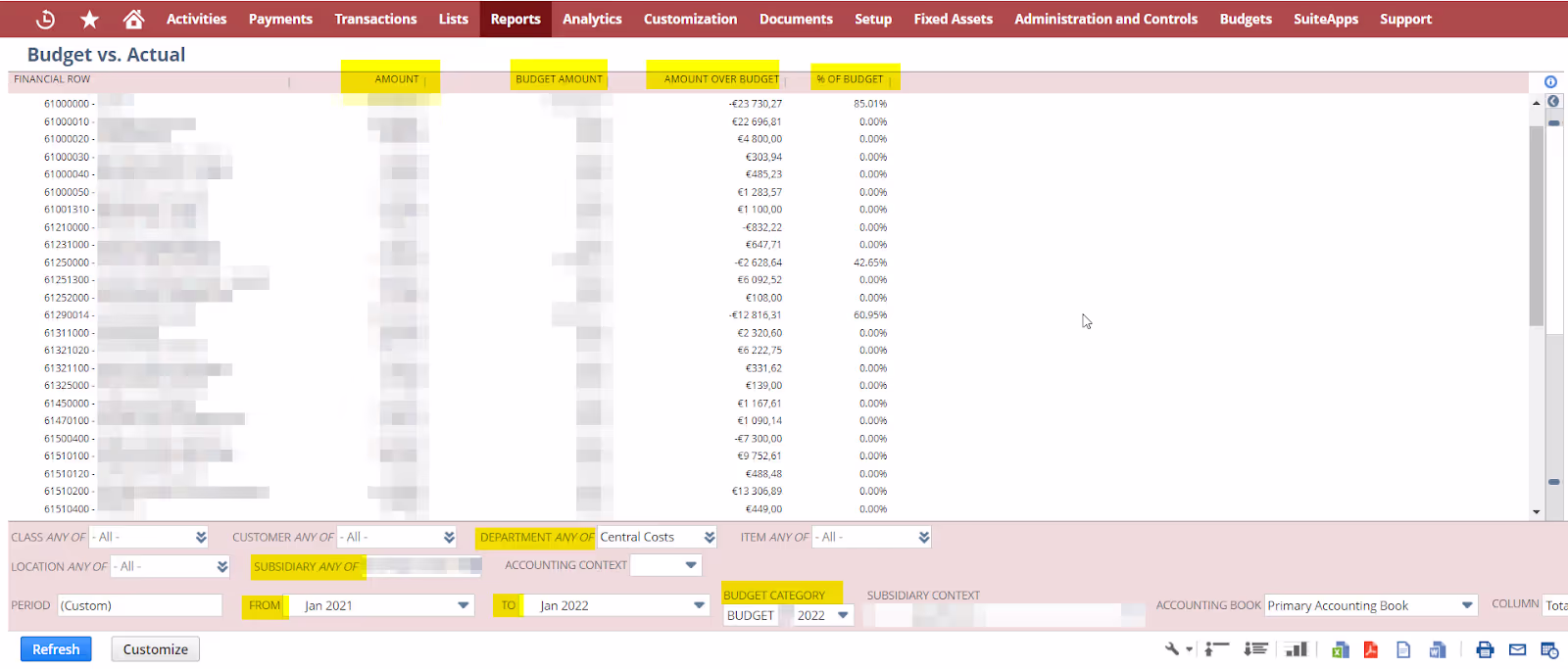Click the Period (Custom) input field
This screenshot has height=669, width=1568.
click(x=140, y=605)
